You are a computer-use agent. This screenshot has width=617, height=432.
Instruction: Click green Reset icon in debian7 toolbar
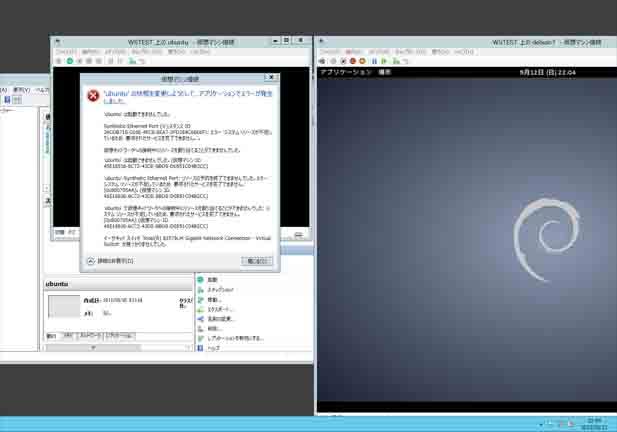pos(384,61)
